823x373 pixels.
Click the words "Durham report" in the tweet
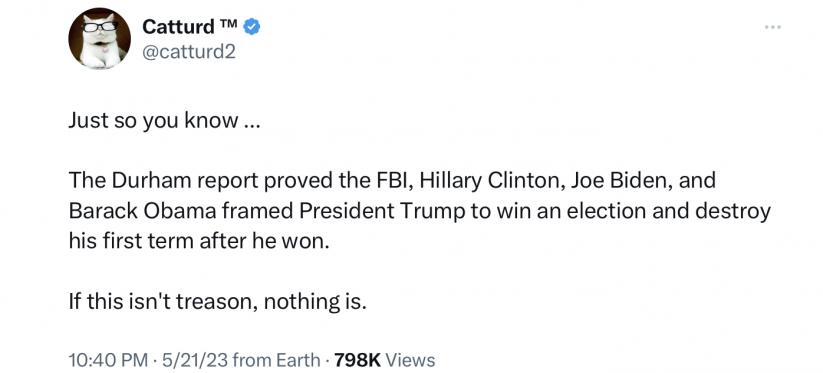(x=184, y=181)
